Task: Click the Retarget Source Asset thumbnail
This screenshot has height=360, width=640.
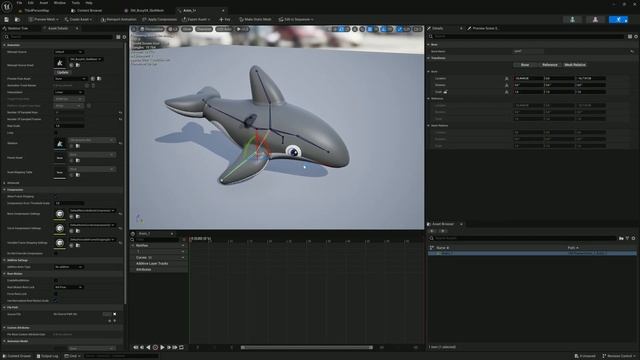Action: [x=60, y=62]
